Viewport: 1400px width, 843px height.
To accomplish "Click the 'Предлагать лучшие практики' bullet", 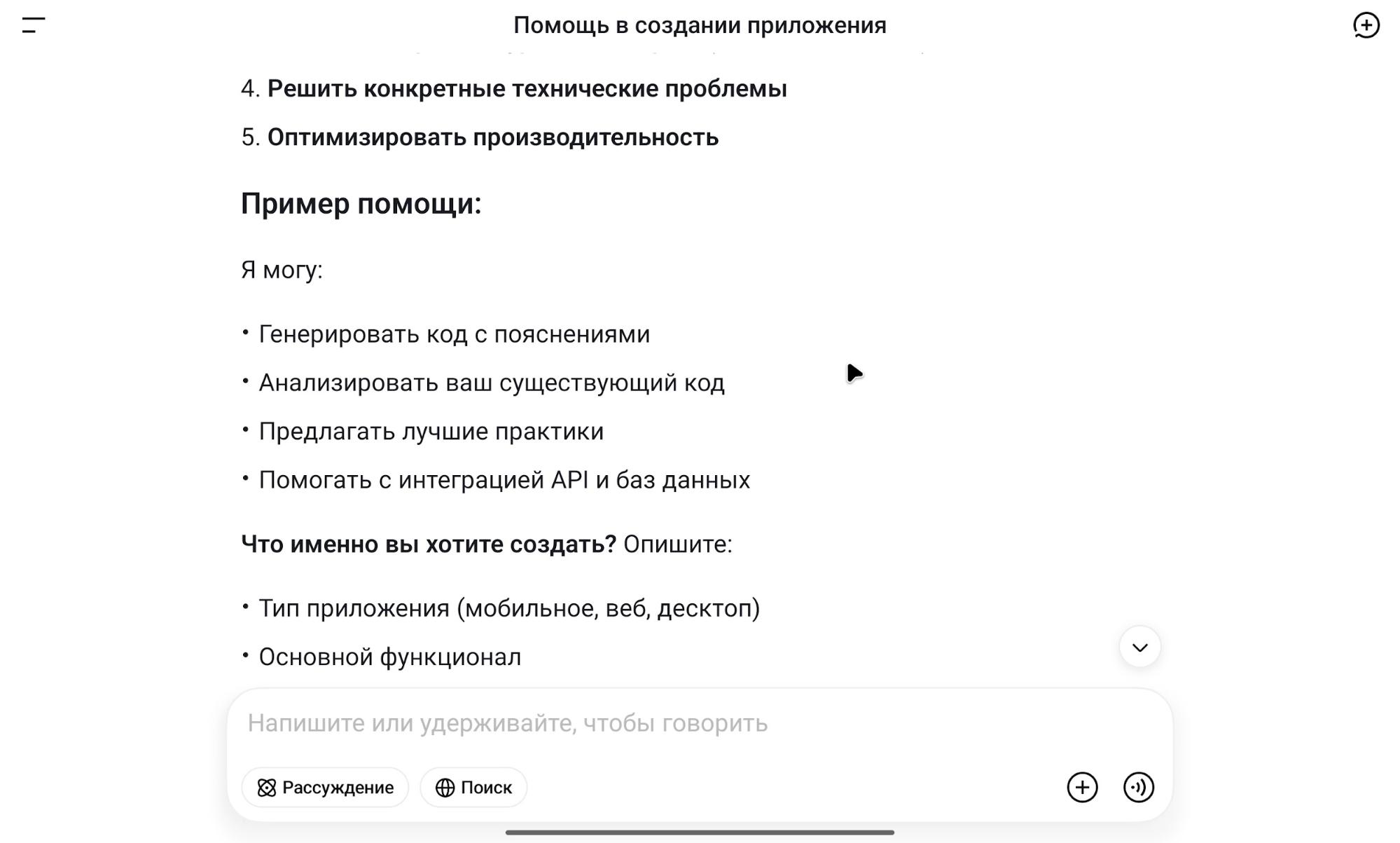I will (431, 432).
